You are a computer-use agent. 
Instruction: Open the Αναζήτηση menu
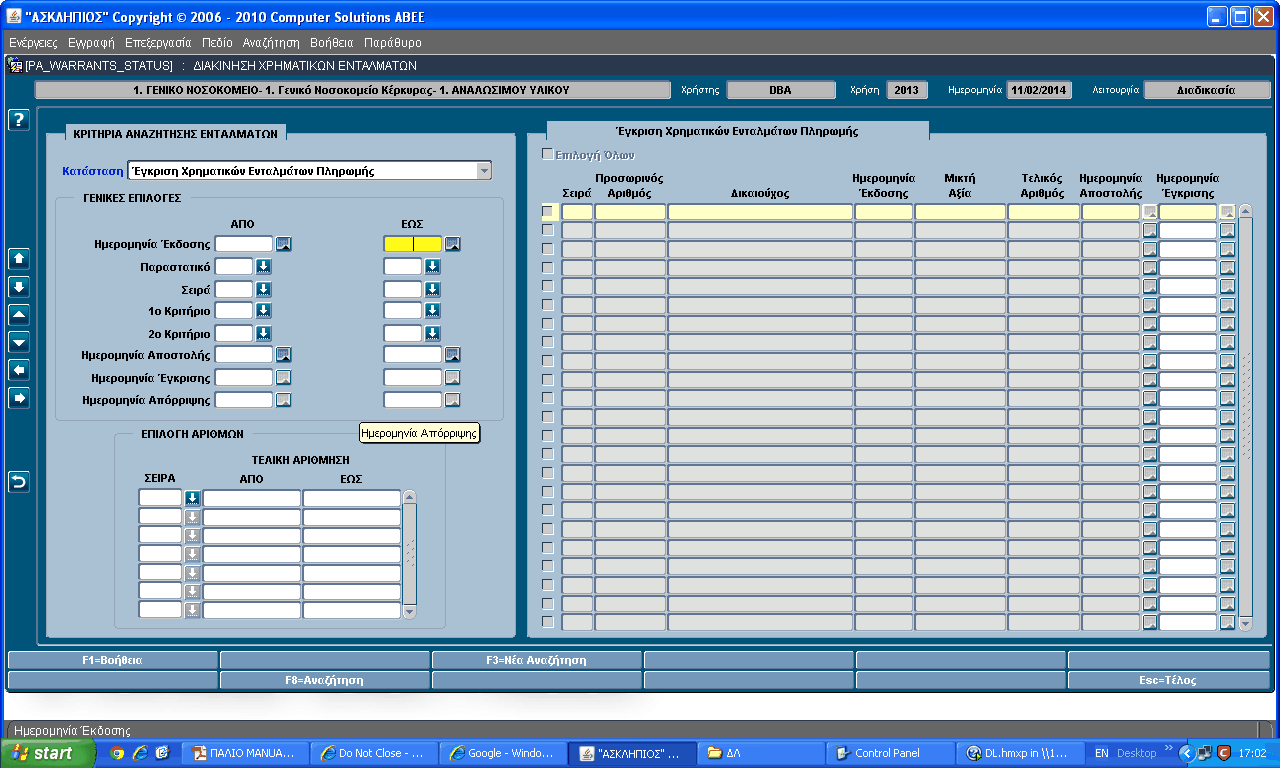tap(271, 43)
